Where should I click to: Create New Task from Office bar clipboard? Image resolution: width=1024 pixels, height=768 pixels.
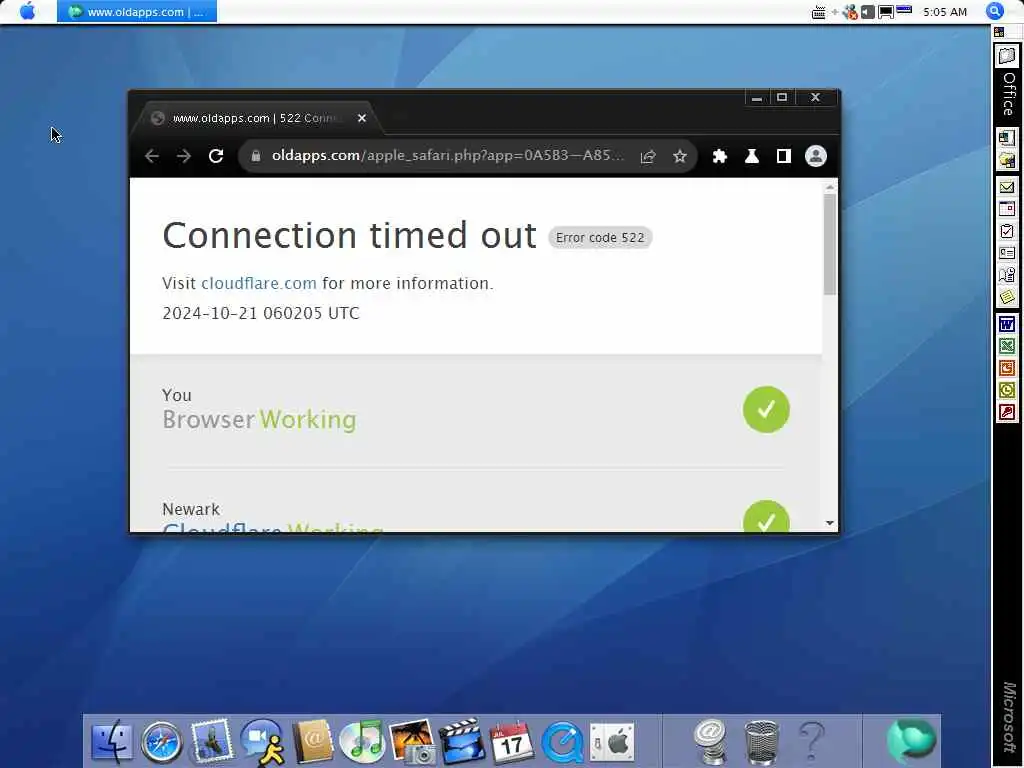[1006, 231]
